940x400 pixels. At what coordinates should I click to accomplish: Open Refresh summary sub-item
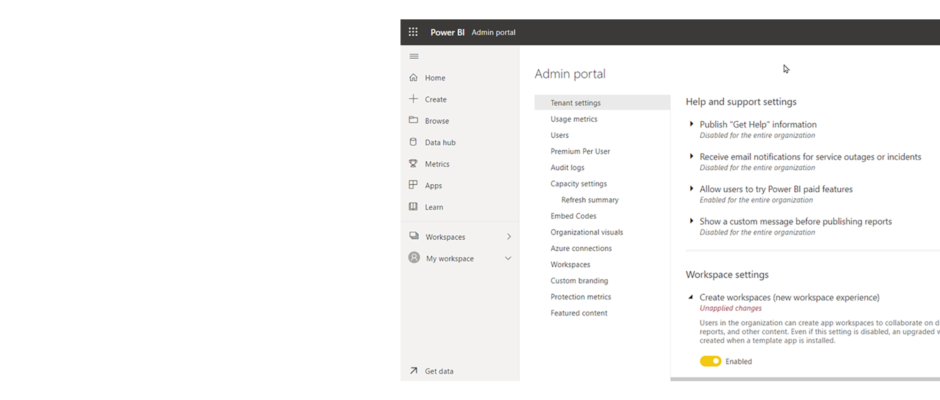[x=589, y=200]
